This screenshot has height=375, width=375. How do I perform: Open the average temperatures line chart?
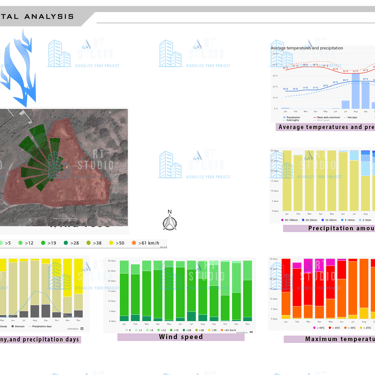point(323,83)
